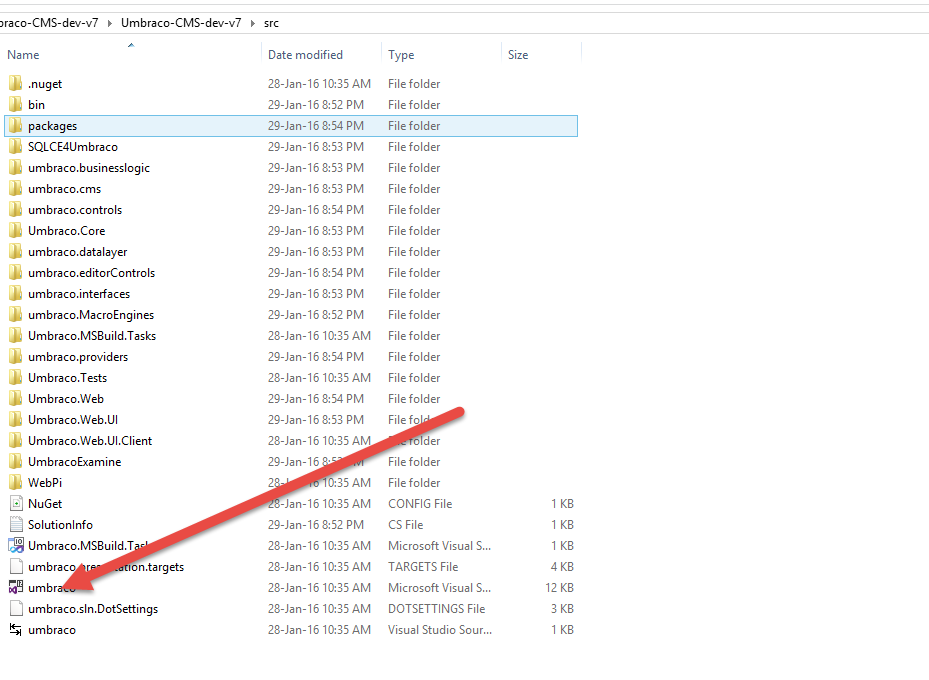Click '3 KB' size cell
Screen dimensions: 929x680
[562, 609]
